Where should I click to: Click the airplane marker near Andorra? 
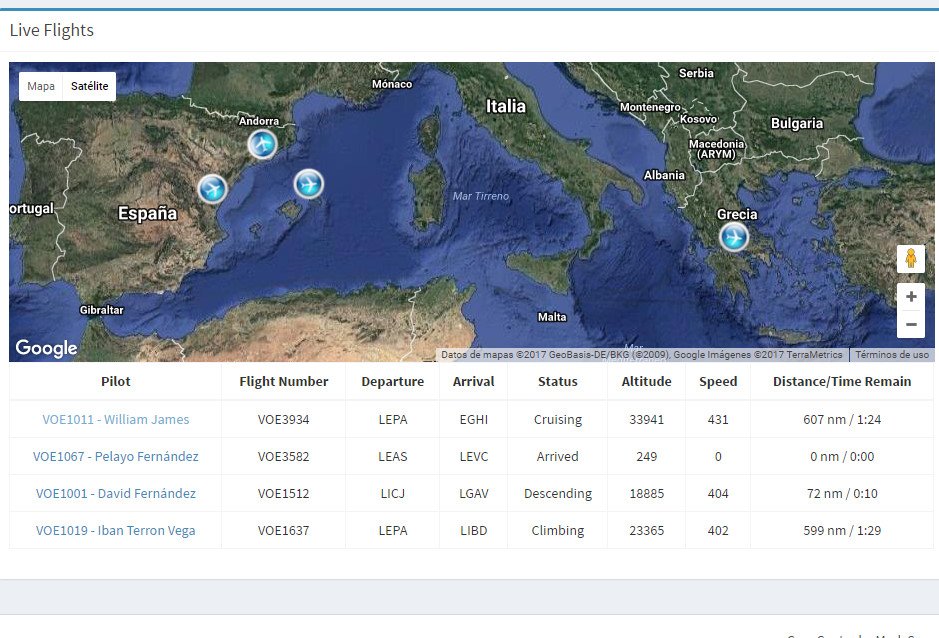(262, 144)
